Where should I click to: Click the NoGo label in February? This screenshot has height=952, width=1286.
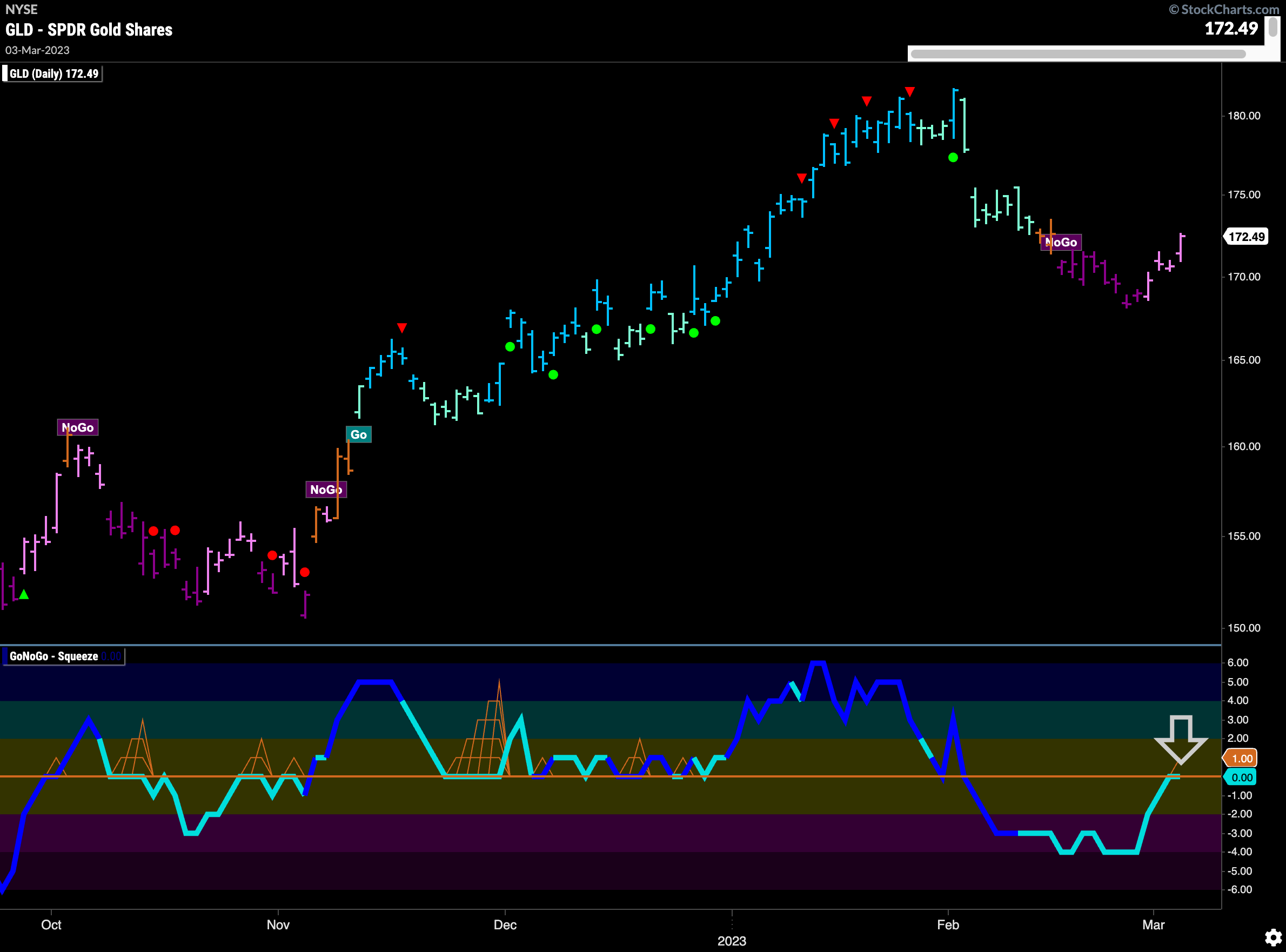coord(1061,242)
